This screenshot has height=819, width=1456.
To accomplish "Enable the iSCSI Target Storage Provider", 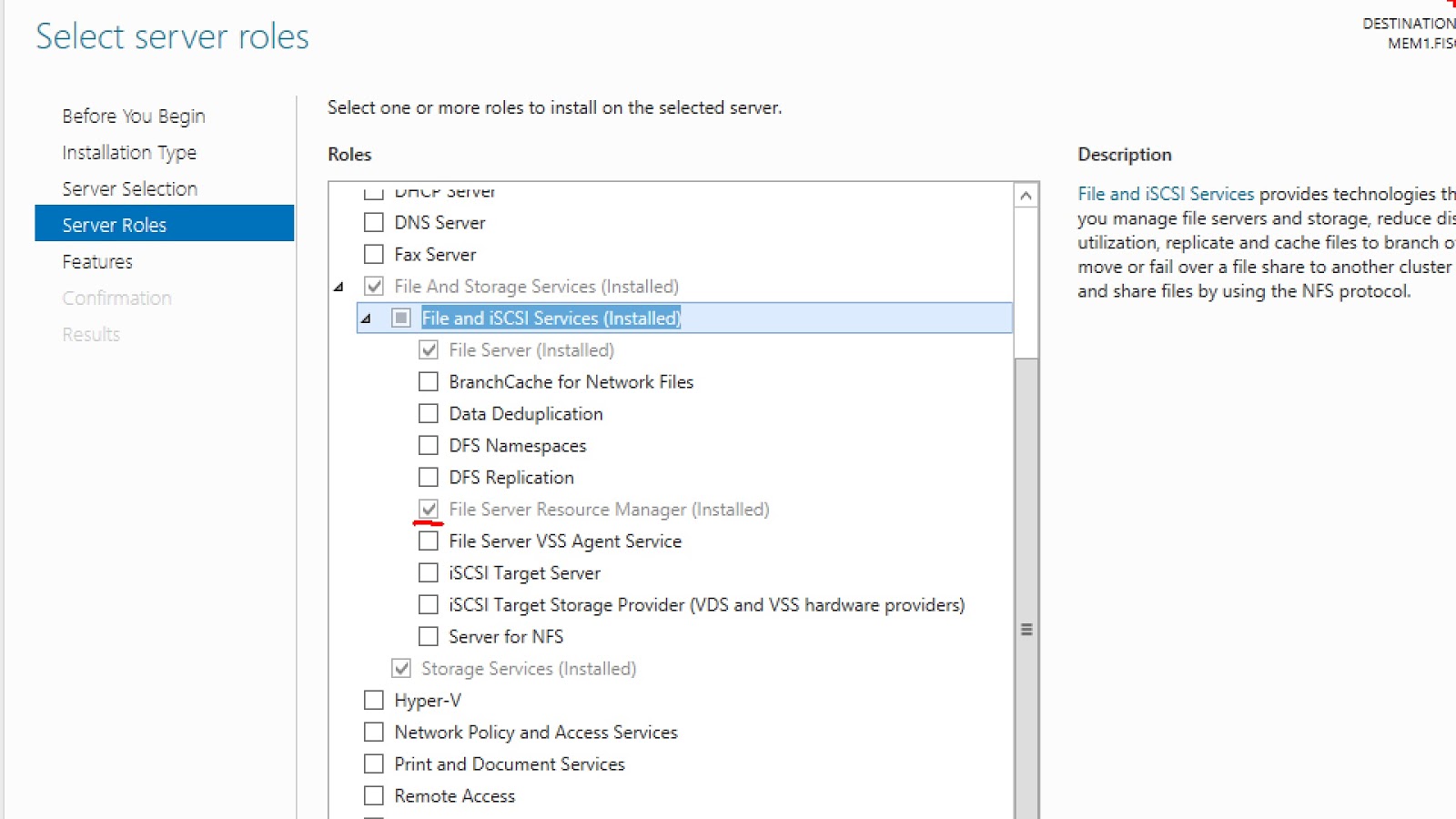I will (x=428, y=604).
